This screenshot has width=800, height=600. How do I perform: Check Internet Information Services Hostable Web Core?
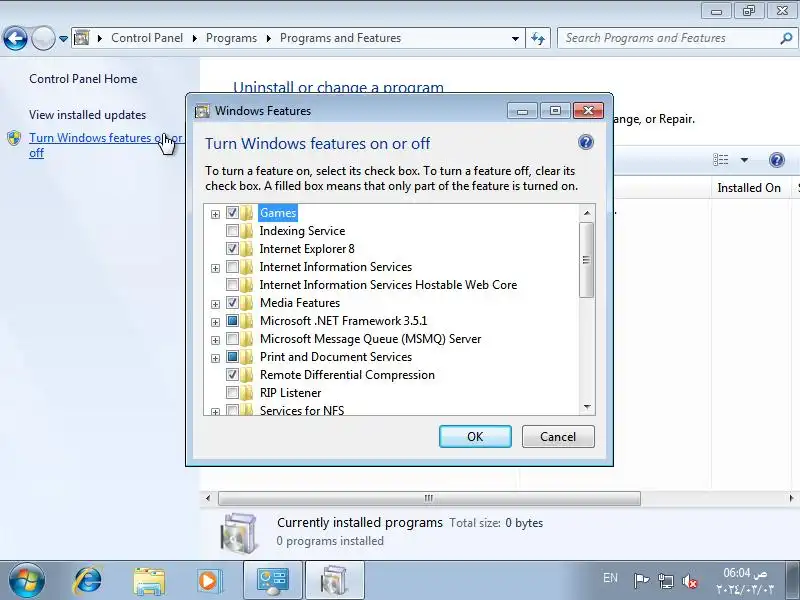[232, 284]
